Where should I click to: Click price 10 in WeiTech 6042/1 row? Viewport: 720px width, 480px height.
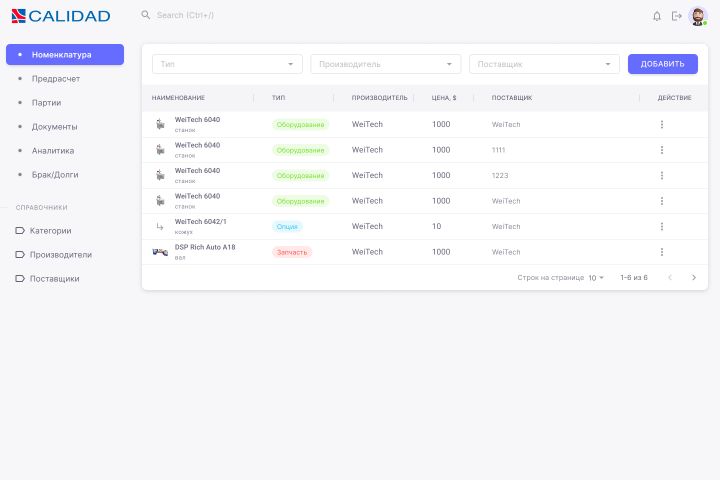point(436,226)
